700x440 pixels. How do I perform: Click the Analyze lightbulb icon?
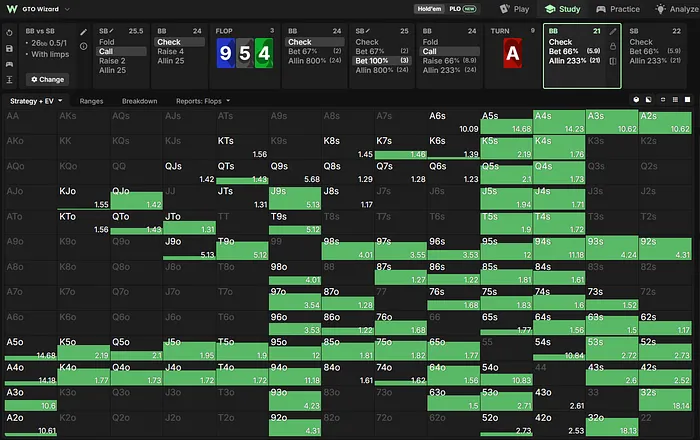click(x=660, y=9)
